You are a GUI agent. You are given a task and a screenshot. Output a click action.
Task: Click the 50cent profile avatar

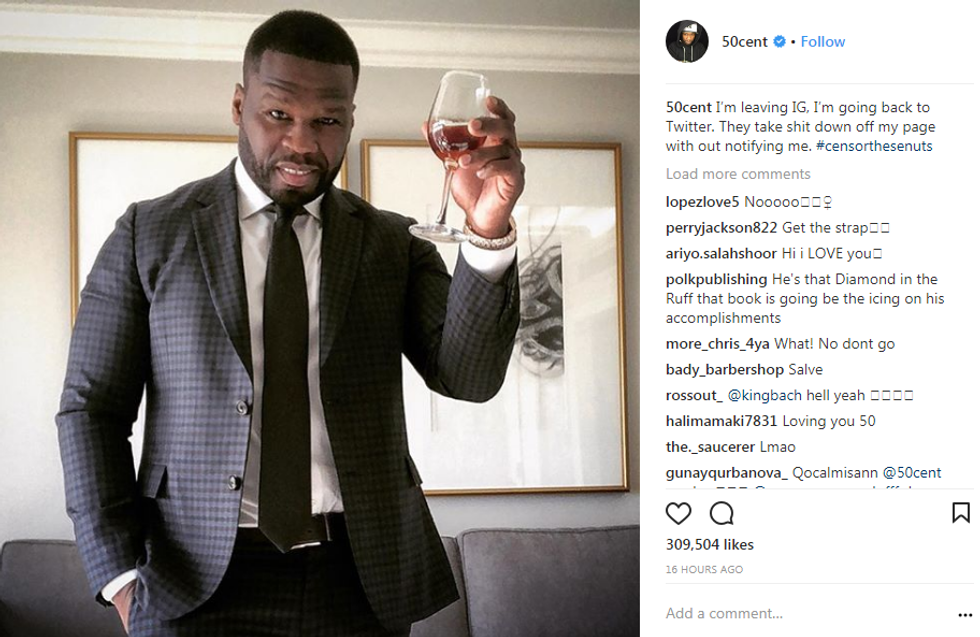pyautogui.click(x=687, y=41)
